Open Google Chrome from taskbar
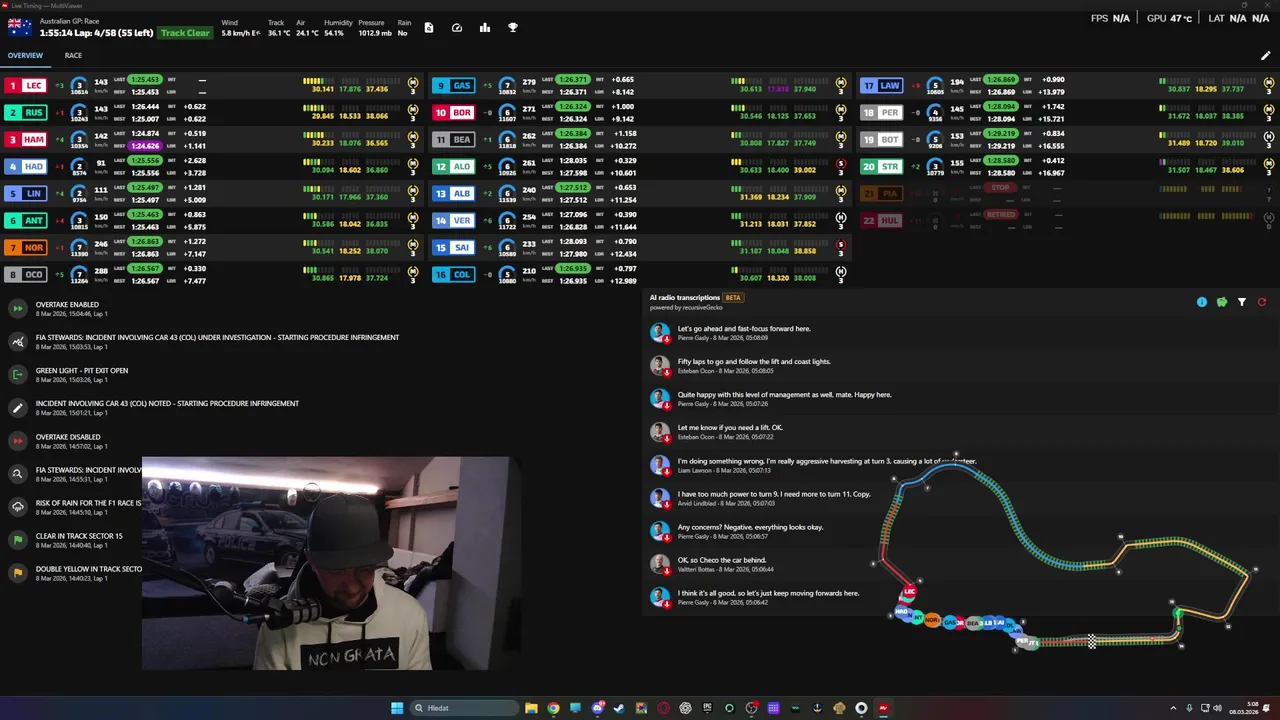This screenshot has width=1280, height=720. 553,708
